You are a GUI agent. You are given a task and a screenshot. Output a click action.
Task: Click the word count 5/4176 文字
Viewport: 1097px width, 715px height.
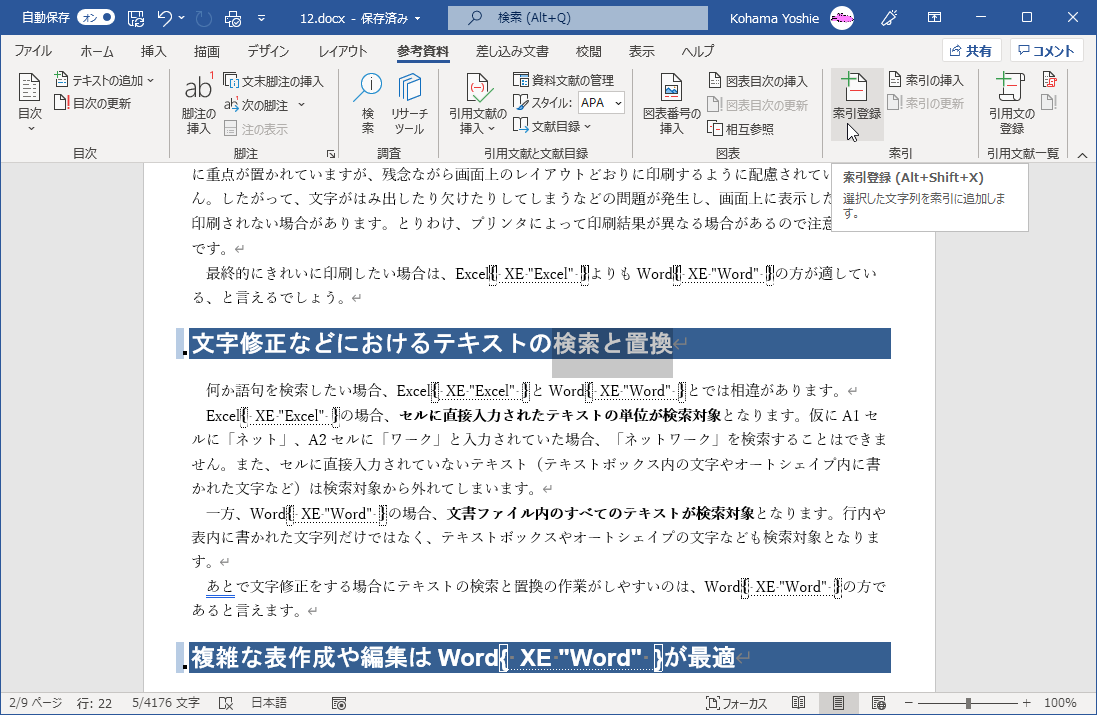[x=166, y=702]
